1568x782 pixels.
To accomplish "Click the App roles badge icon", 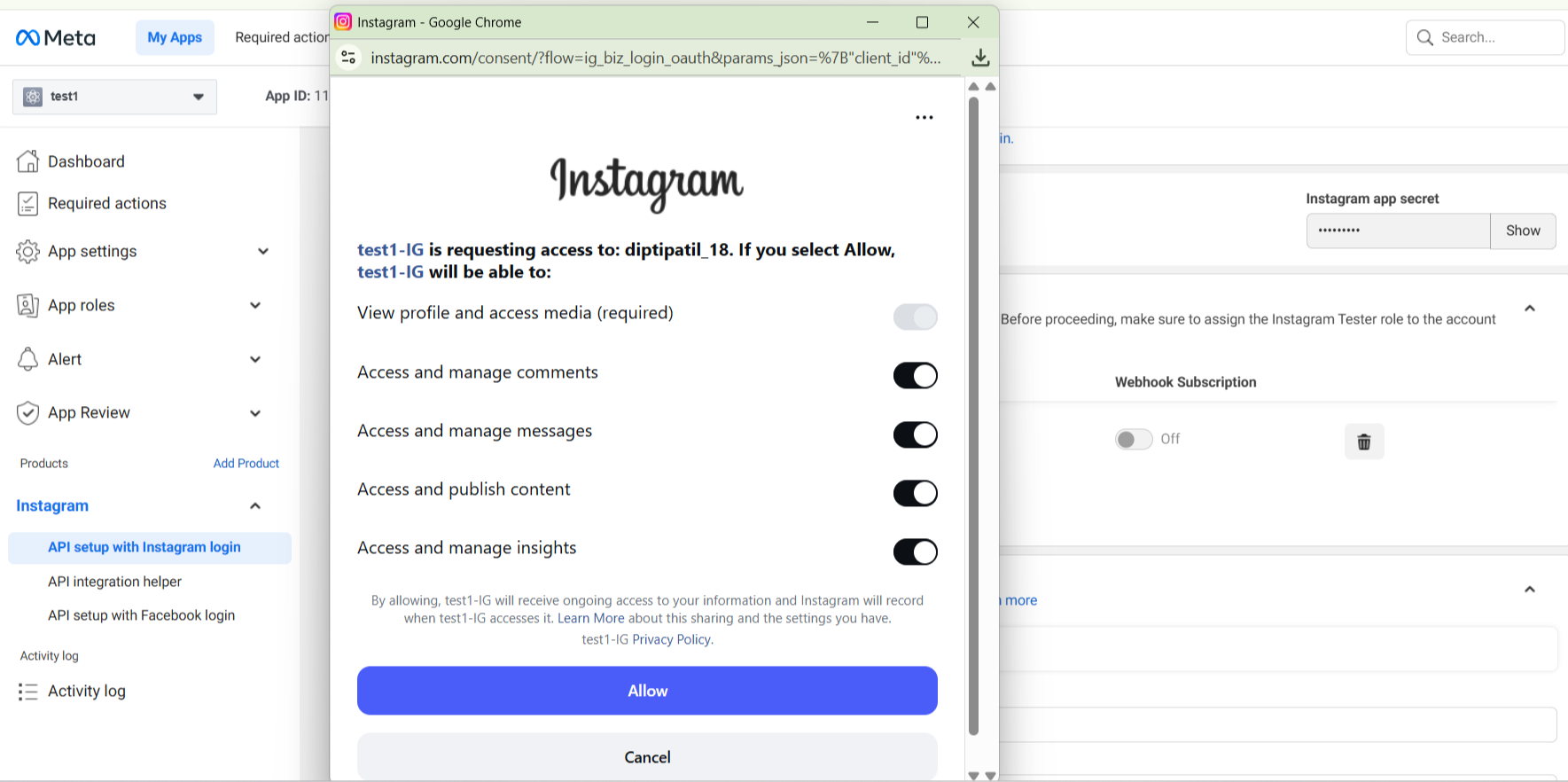I will pyautogui.click(x=27, y=305).
